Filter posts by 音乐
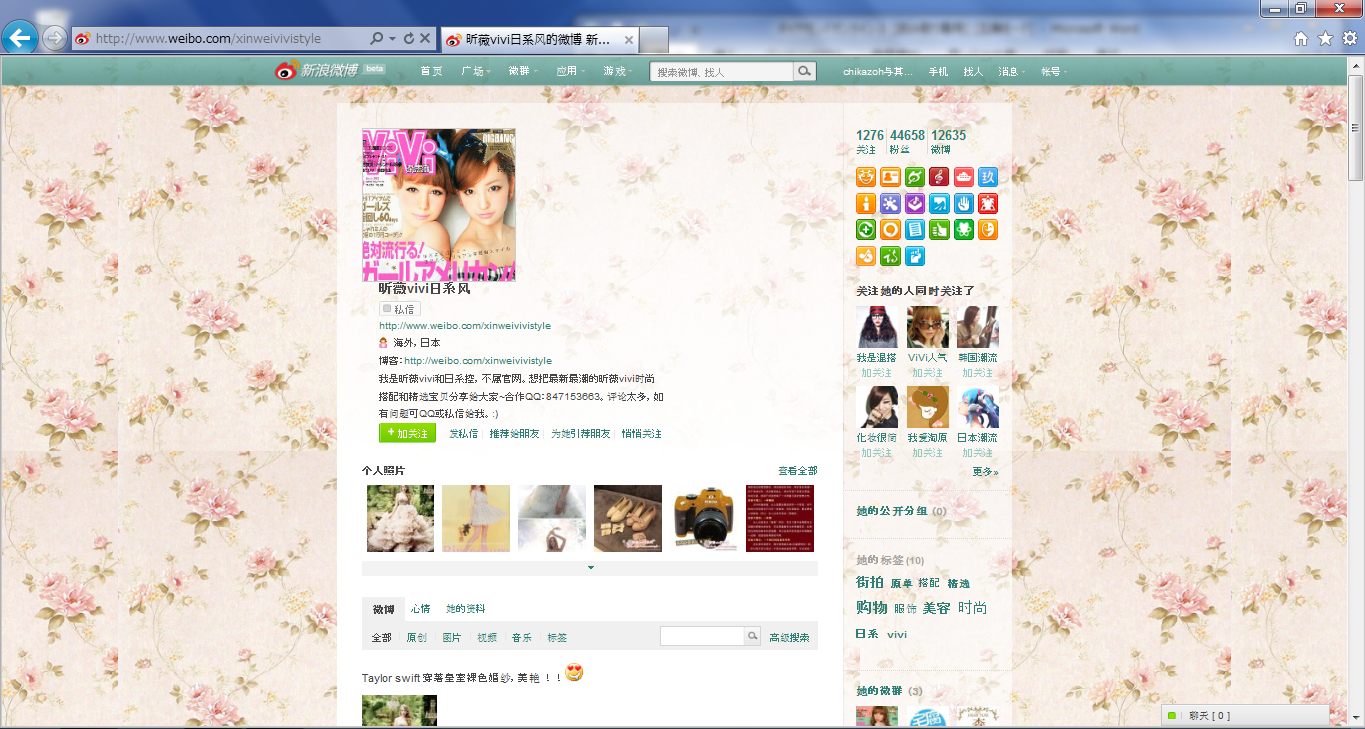 click(x=522, y=637)
